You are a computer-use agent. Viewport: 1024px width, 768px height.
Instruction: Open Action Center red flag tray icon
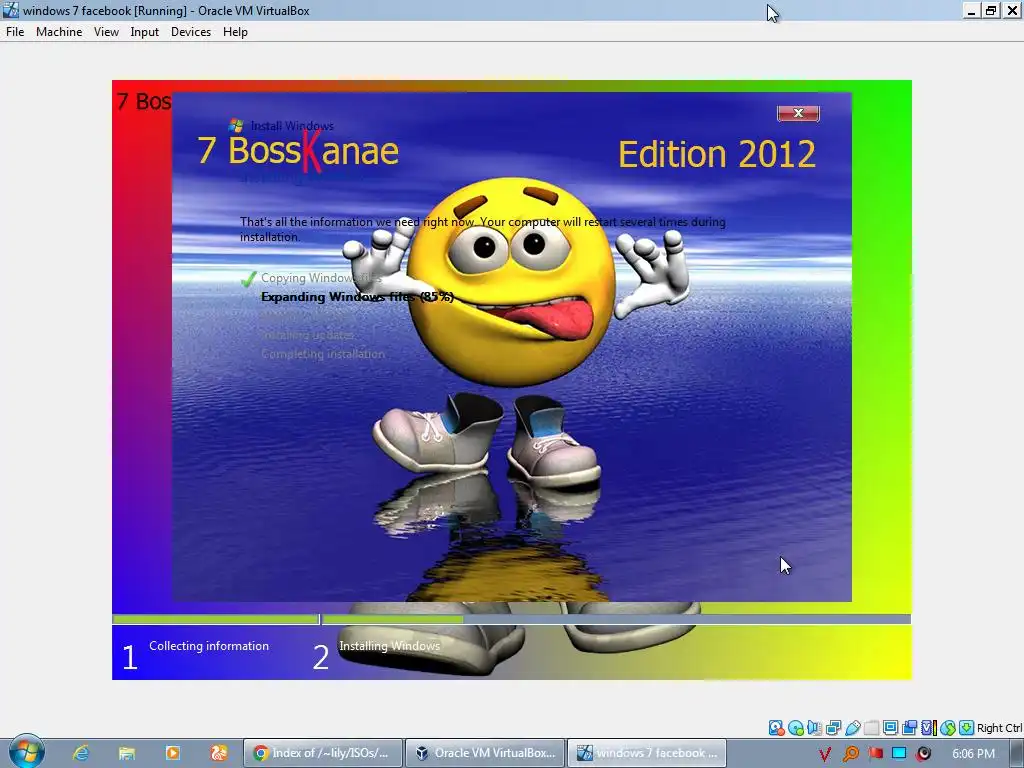(875, 754)
